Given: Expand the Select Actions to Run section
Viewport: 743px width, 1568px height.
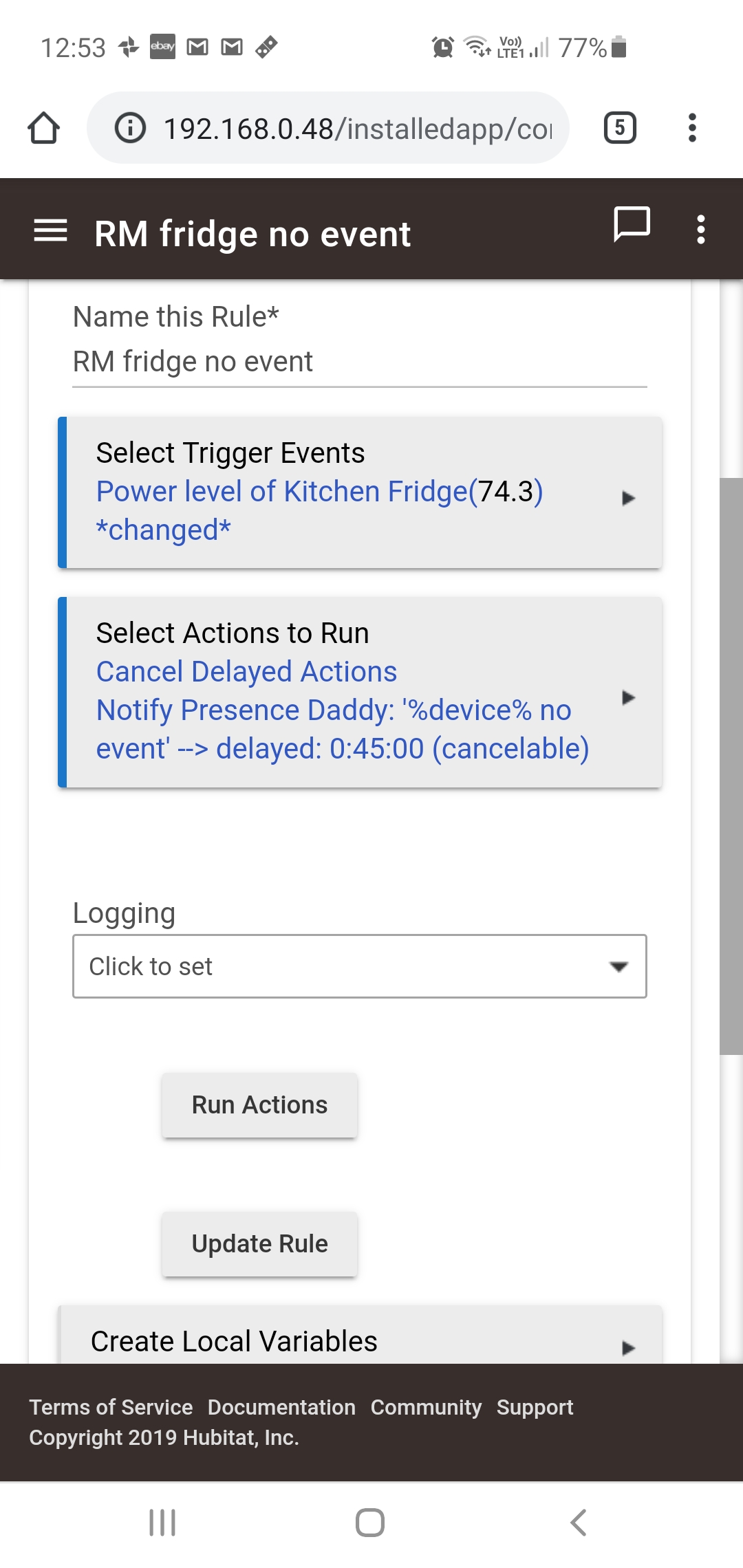Looking at the screenshot, I should 360,692.
